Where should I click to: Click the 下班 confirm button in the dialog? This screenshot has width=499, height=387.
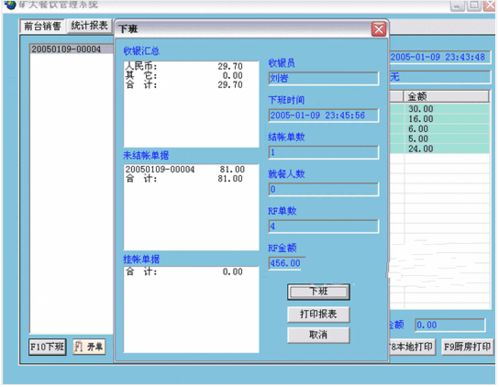pyautogui.click(x=318, y=292)
